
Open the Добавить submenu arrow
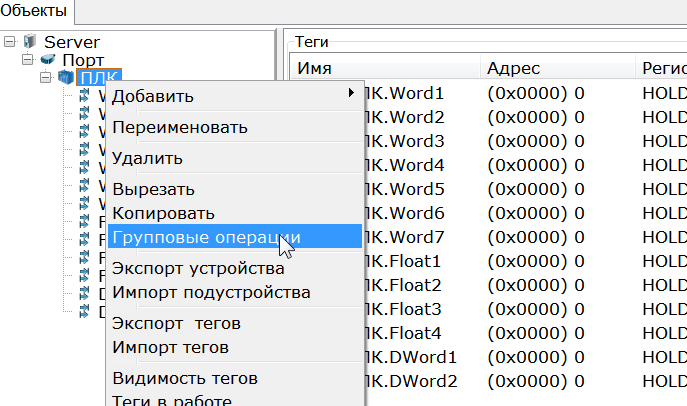[x=351, y=95]
